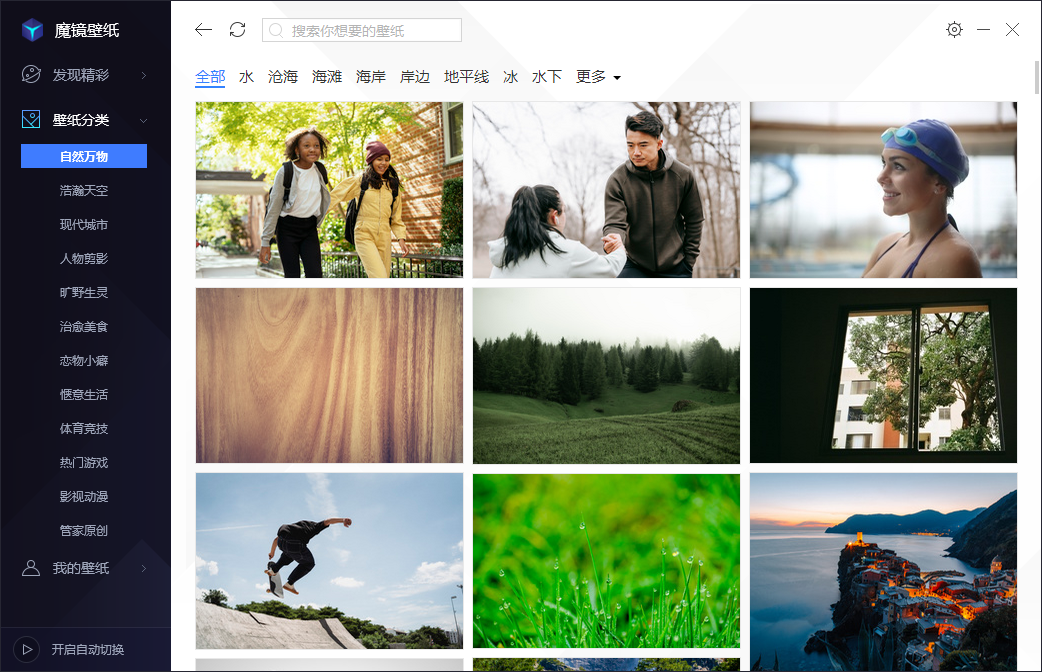Start auto-switch with the play button
The height and width of the screenshot is (672, 1042).
tap(27, 649)
